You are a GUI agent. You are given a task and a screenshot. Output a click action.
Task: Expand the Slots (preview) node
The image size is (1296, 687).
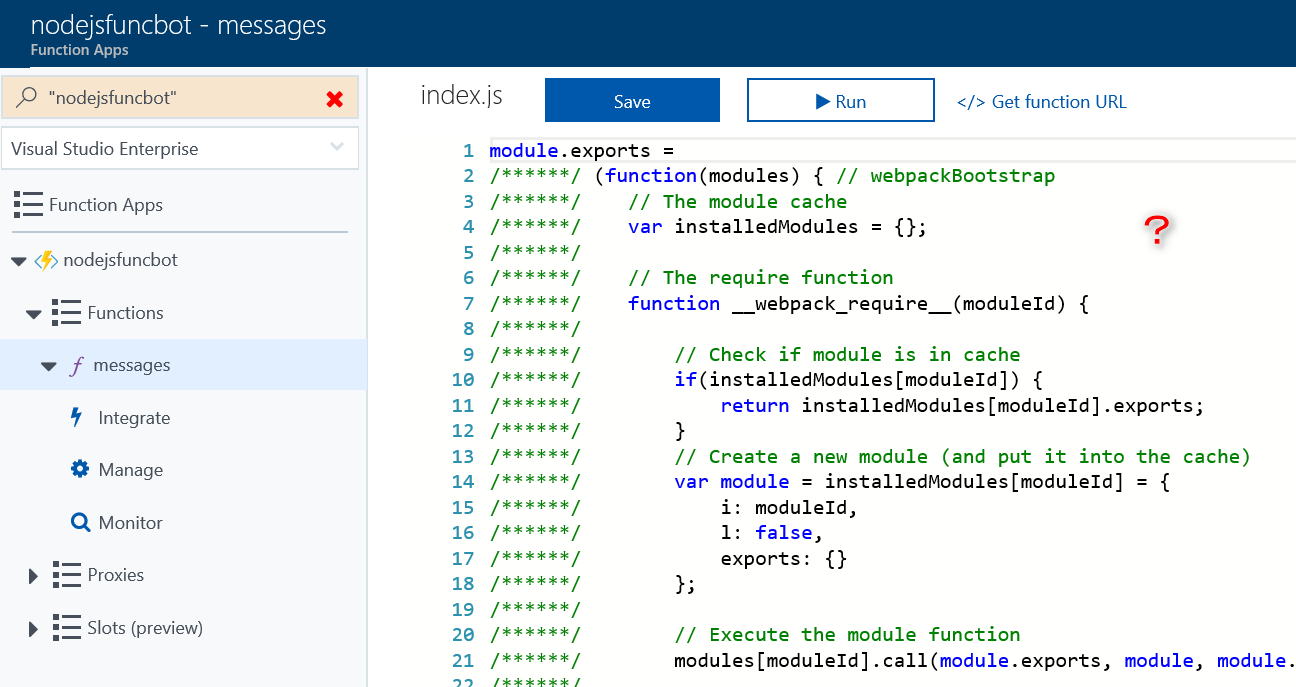pos(33,629)
